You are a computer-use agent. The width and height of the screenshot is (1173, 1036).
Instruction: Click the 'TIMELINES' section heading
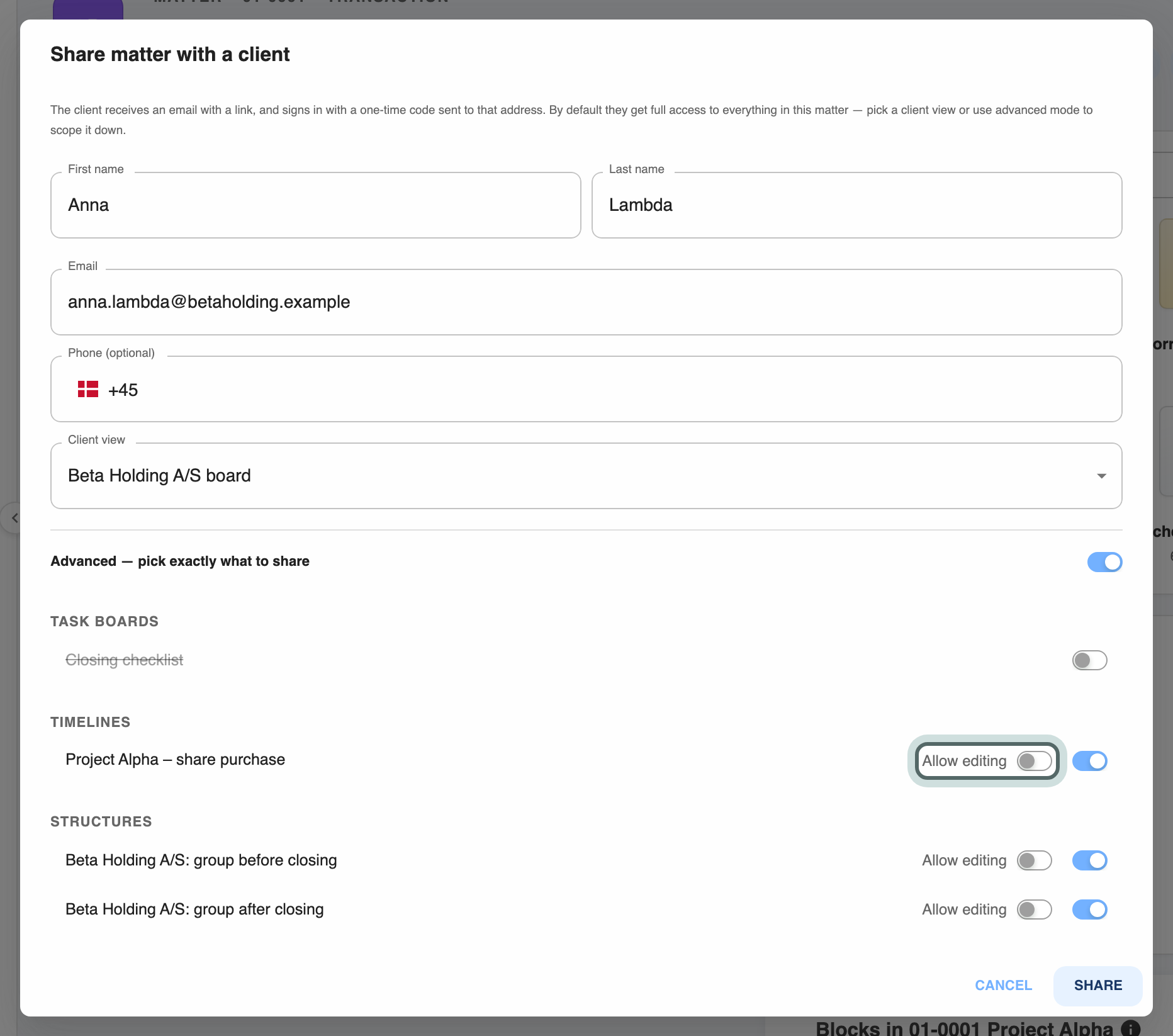[91, 723]
